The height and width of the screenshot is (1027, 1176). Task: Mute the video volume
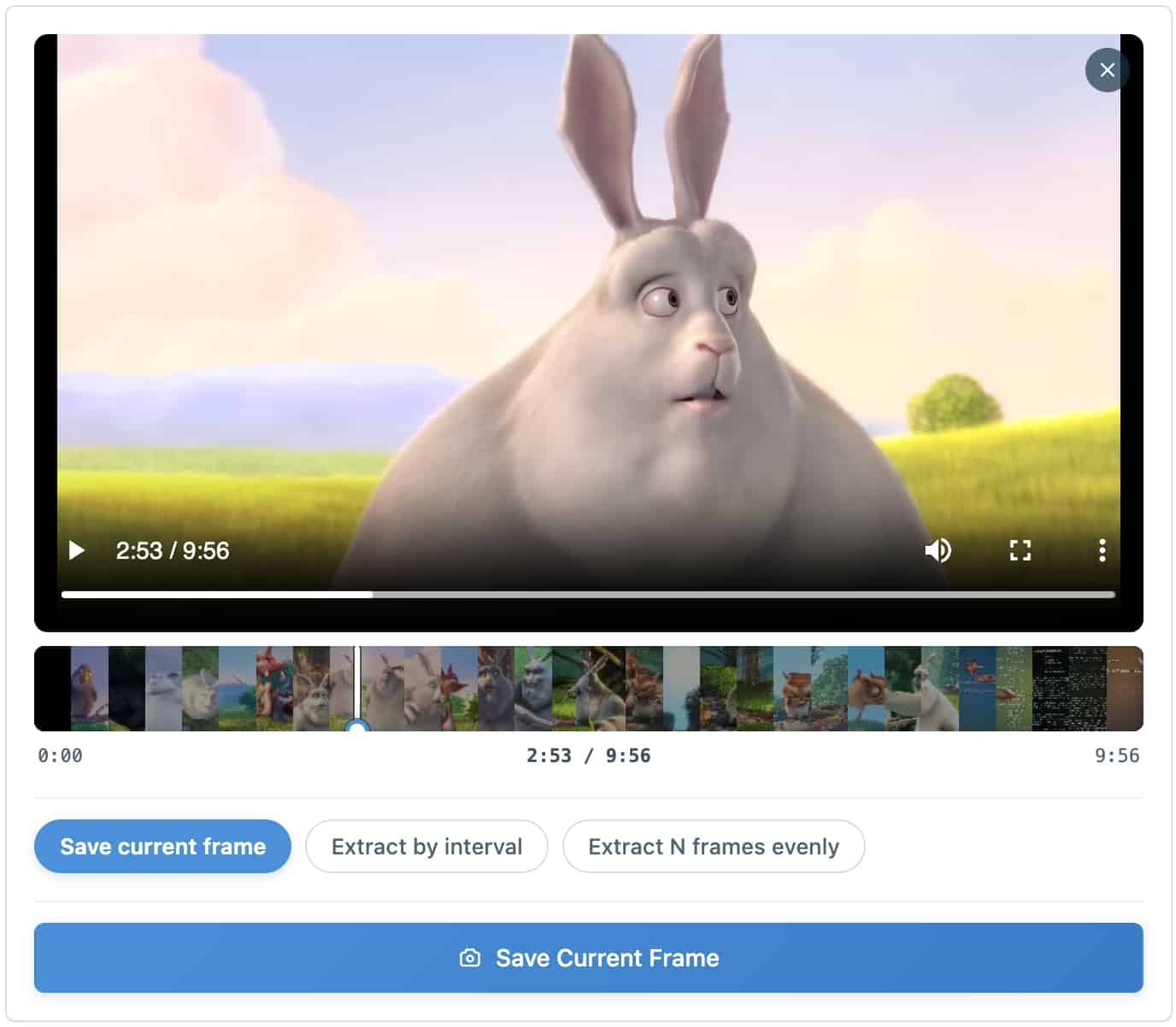pyautogui.click(x=938, y=550)
